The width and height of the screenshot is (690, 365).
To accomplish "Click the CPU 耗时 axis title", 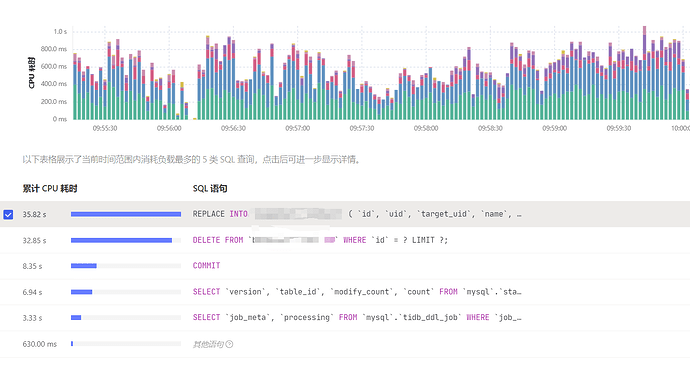I will point(31,73).
